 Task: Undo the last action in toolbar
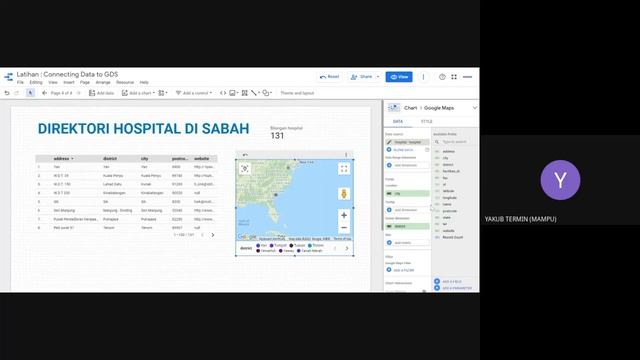pyautogui.click(x=7, y=93)
